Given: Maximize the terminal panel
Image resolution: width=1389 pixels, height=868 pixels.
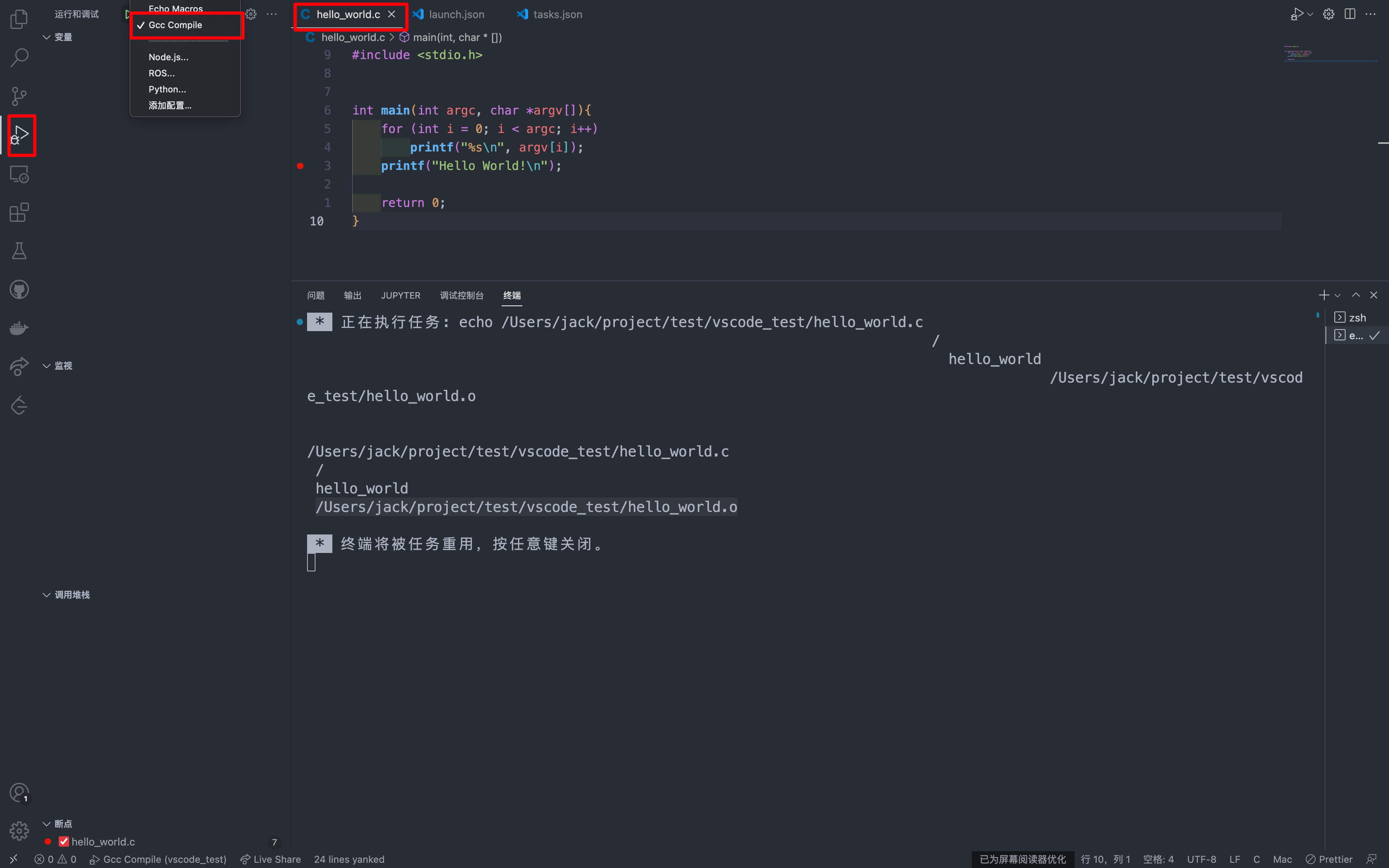Looking at the screenshot, I should pos(1356,295).
